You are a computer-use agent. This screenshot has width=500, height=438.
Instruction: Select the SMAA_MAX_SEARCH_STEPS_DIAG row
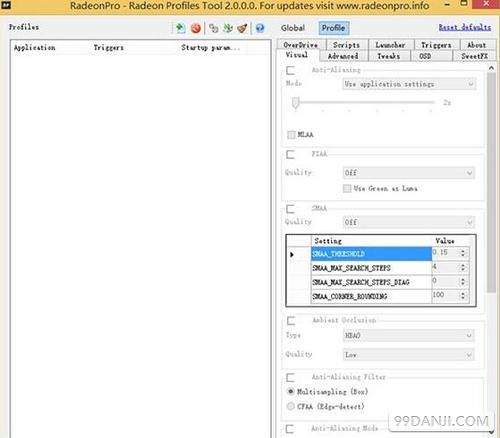[371, 282]
